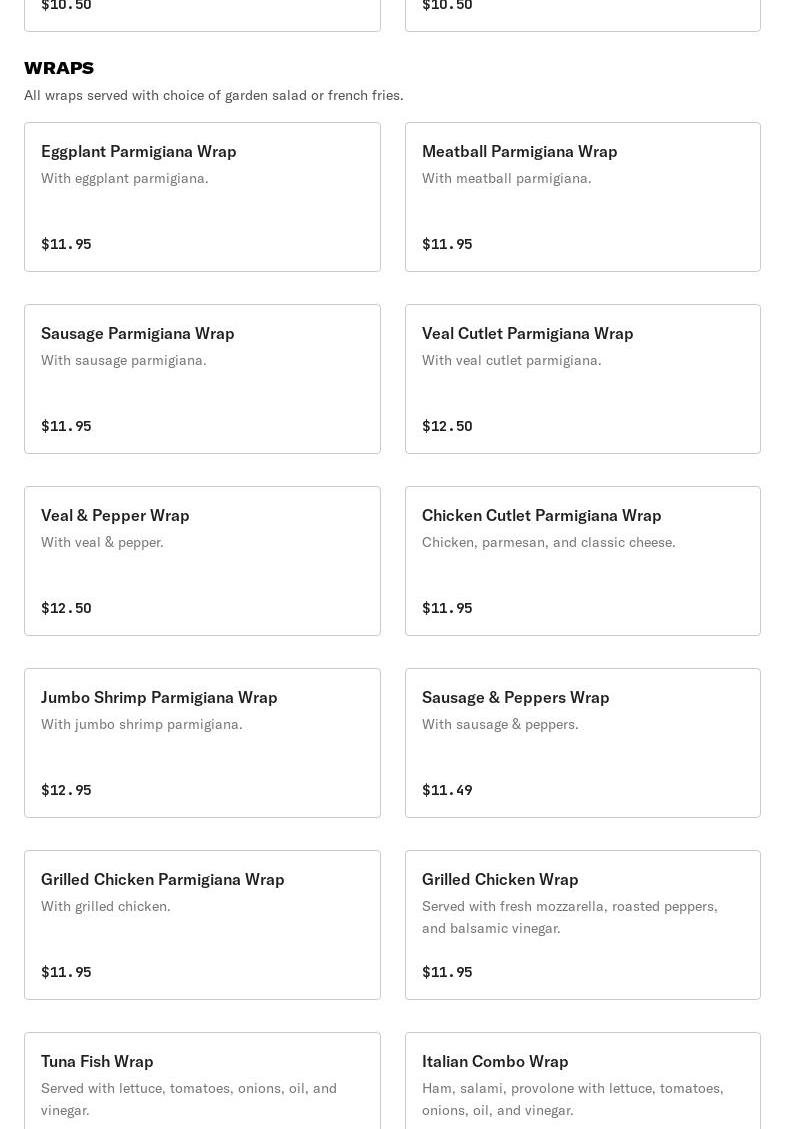
Task: Click the "With veal & pepper." description
Action: (102, 542)
